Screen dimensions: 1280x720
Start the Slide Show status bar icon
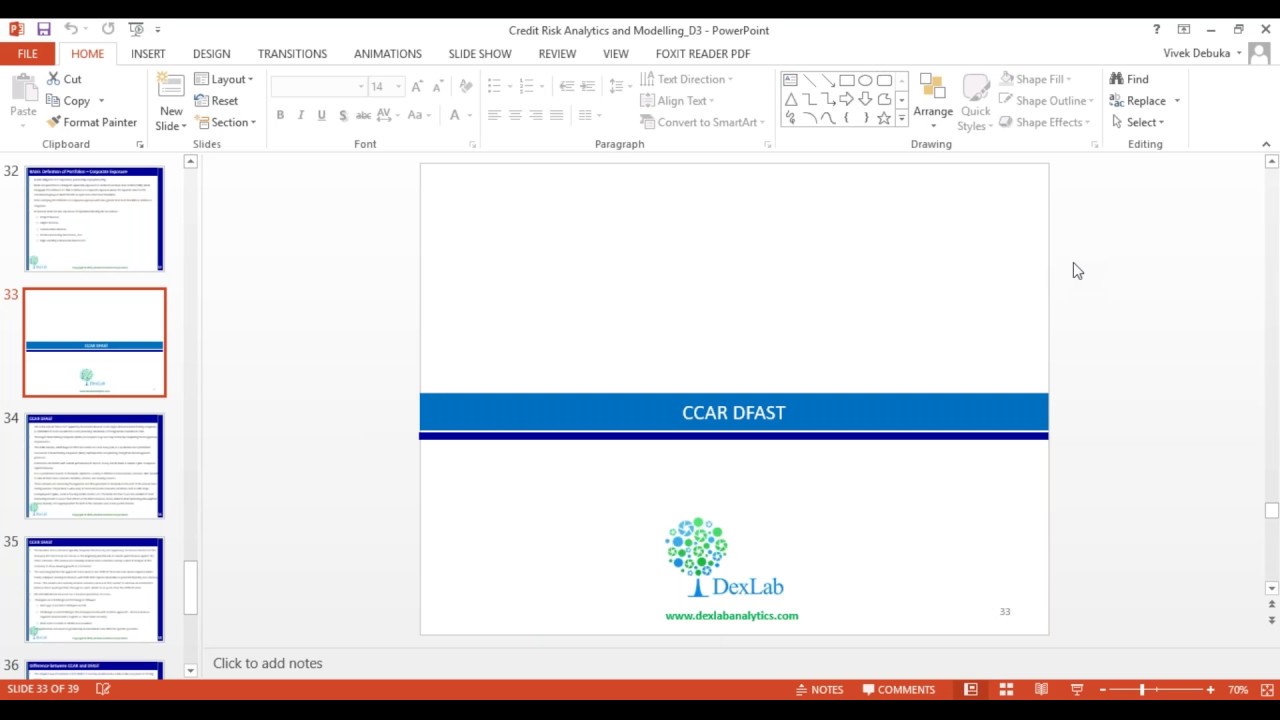1077,689
